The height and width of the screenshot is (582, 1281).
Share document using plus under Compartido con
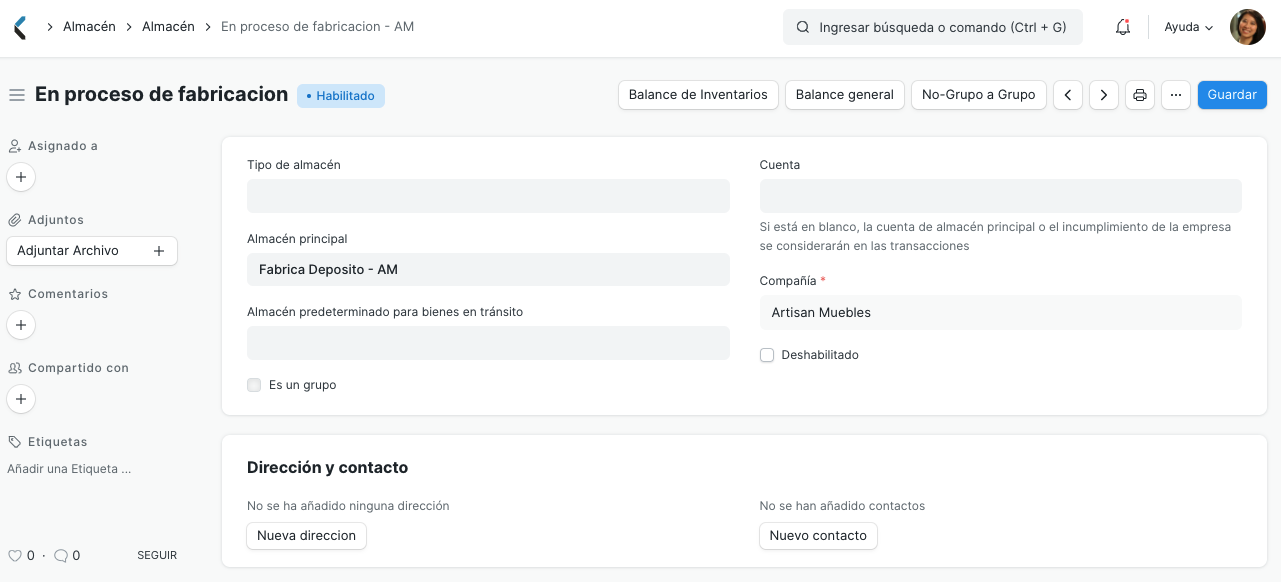[21, 399]
